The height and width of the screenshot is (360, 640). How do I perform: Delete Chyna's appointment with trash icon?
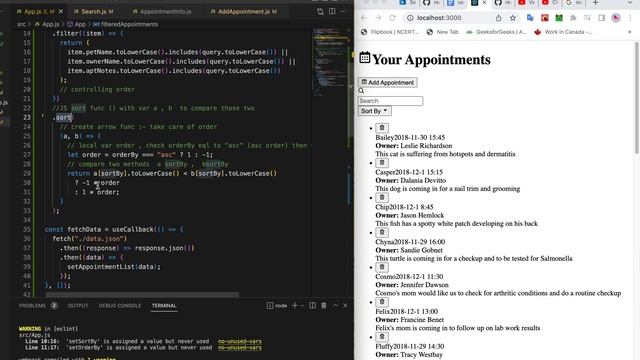coord(382,232)
